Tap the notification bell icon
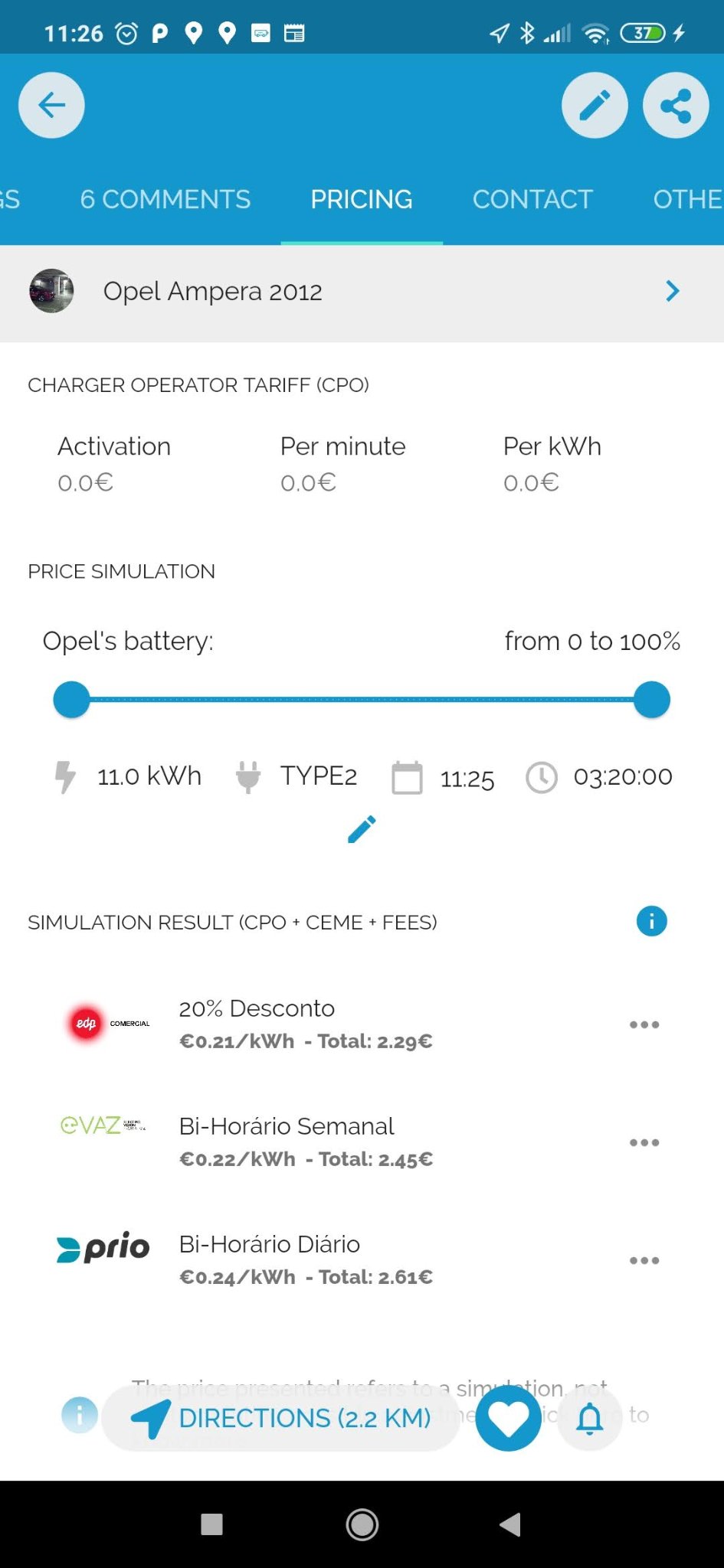Viewport: 724px width, 1568px height. coord(589,1417)
